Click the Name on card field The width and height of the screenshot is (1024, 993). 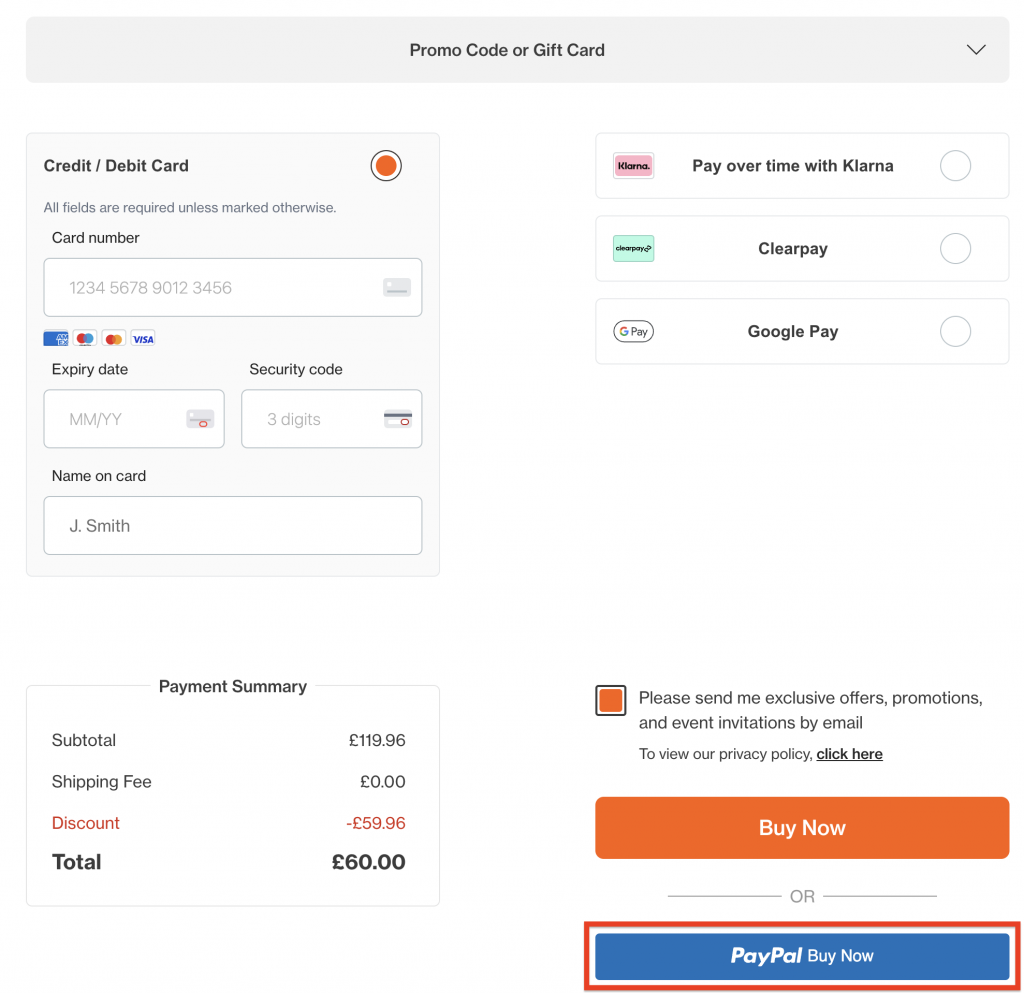(232, 526)
